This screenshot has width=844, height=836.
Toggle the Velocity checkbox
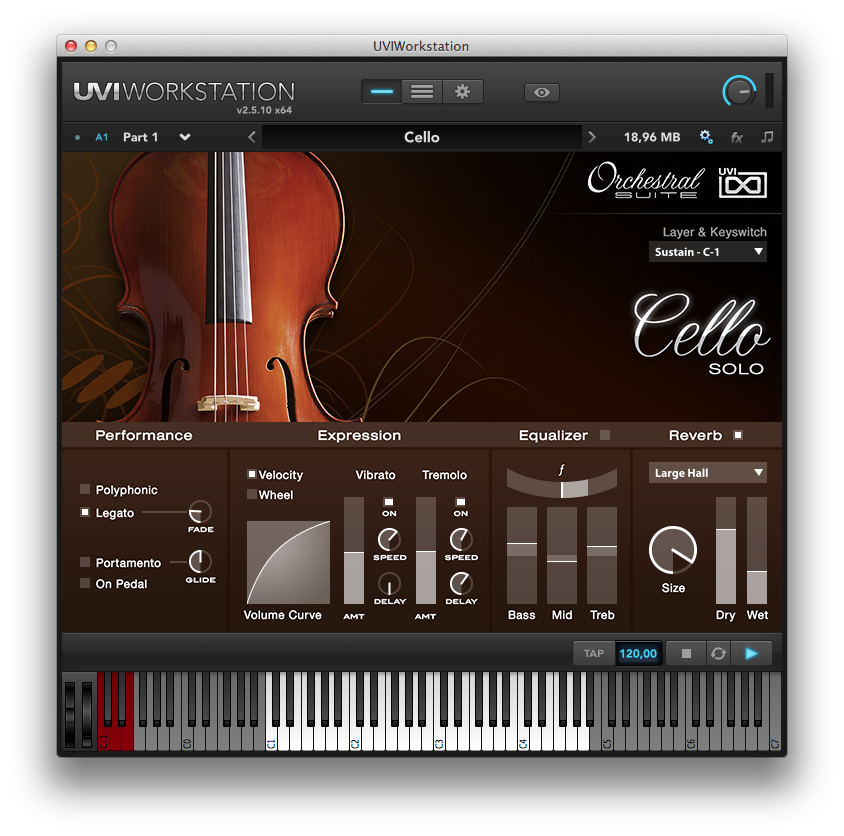(251, 474)
